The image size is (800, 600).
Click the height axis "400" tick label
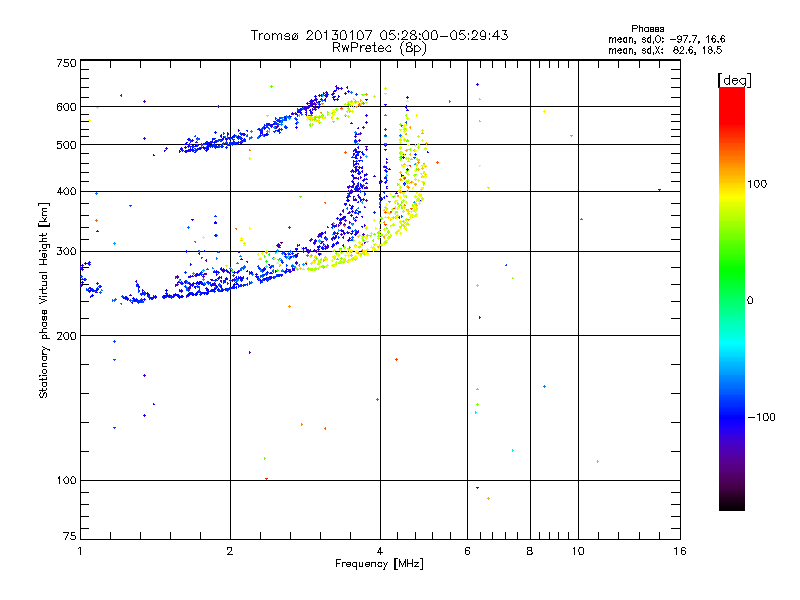pos(66,191)
